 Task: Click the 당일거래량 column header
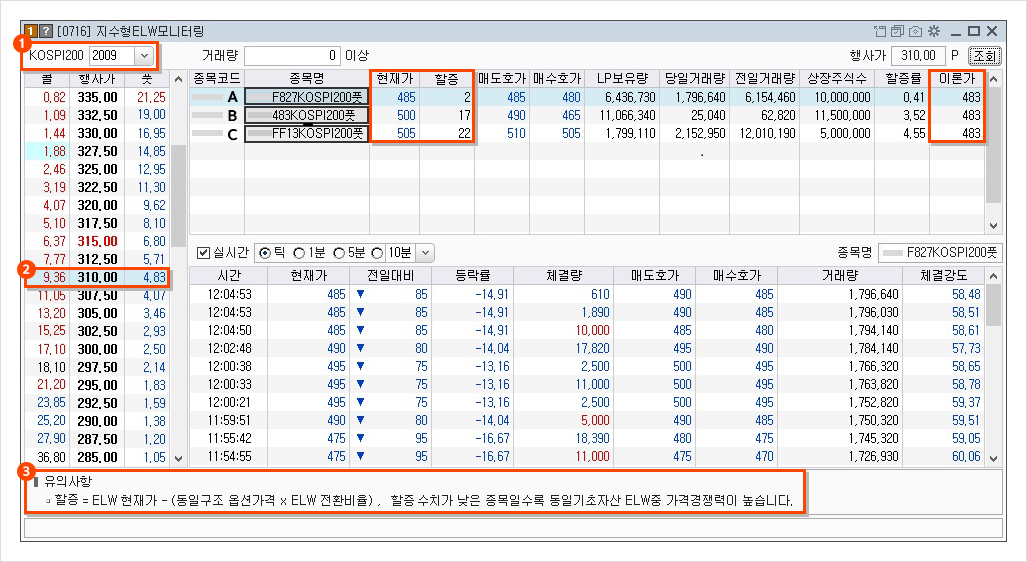694,79
